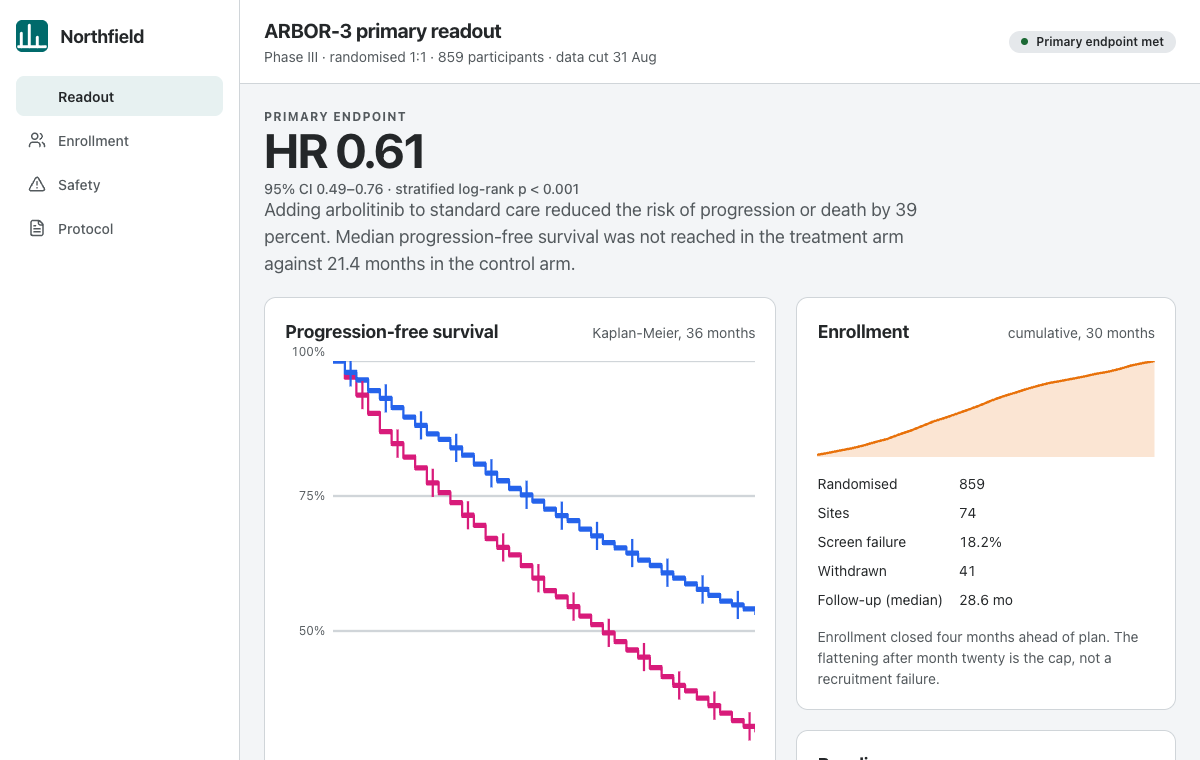Select the 'ARBOR-3 primary readout' title

coord(383,31)
